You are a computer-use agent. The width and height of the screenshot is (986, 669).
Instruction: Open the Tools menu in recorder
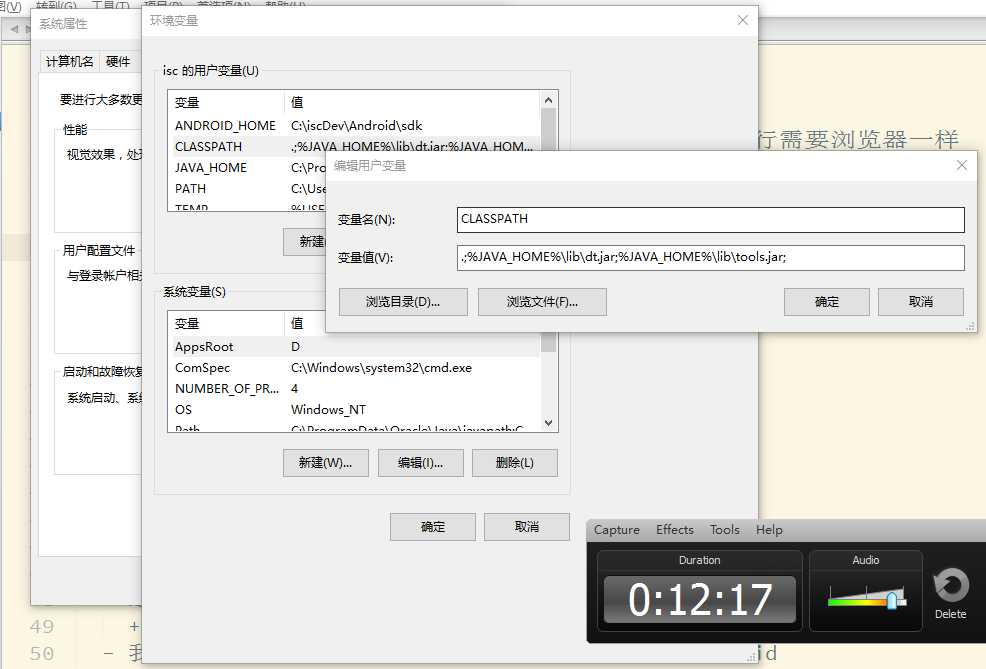[x=724, y=529]
